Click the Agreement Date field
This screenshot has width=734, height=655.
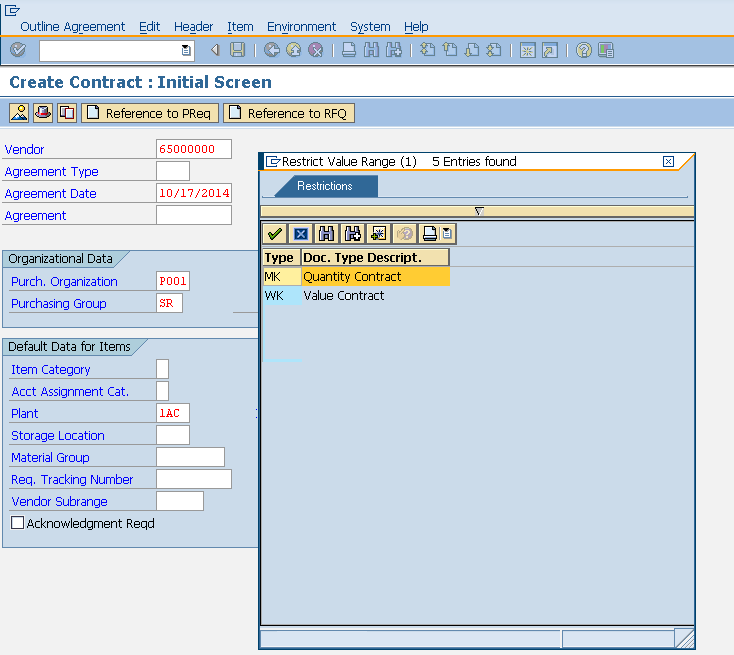click(x=194, y=193)
